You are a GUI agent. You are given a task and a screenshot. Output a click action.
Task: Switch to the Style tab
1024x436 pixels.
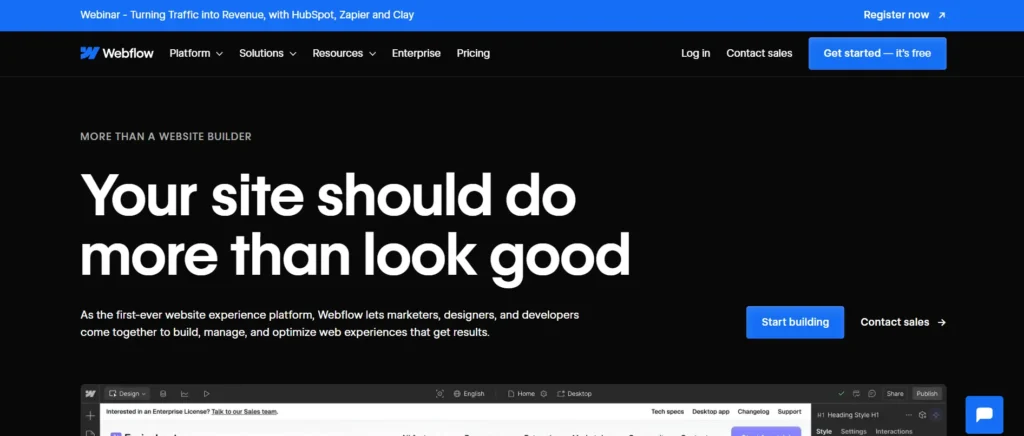pos(824,431)
